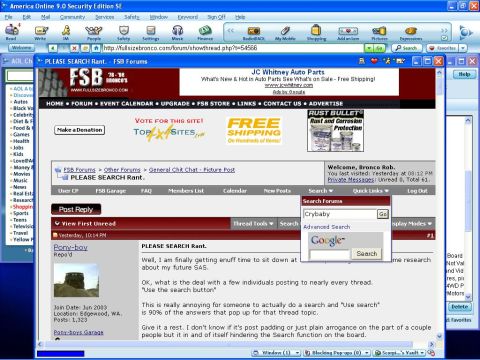Click Go button beside Crybaby search field
Image resolution: width=480 pixels, height=360 pixels.
[x=383, y=214]
